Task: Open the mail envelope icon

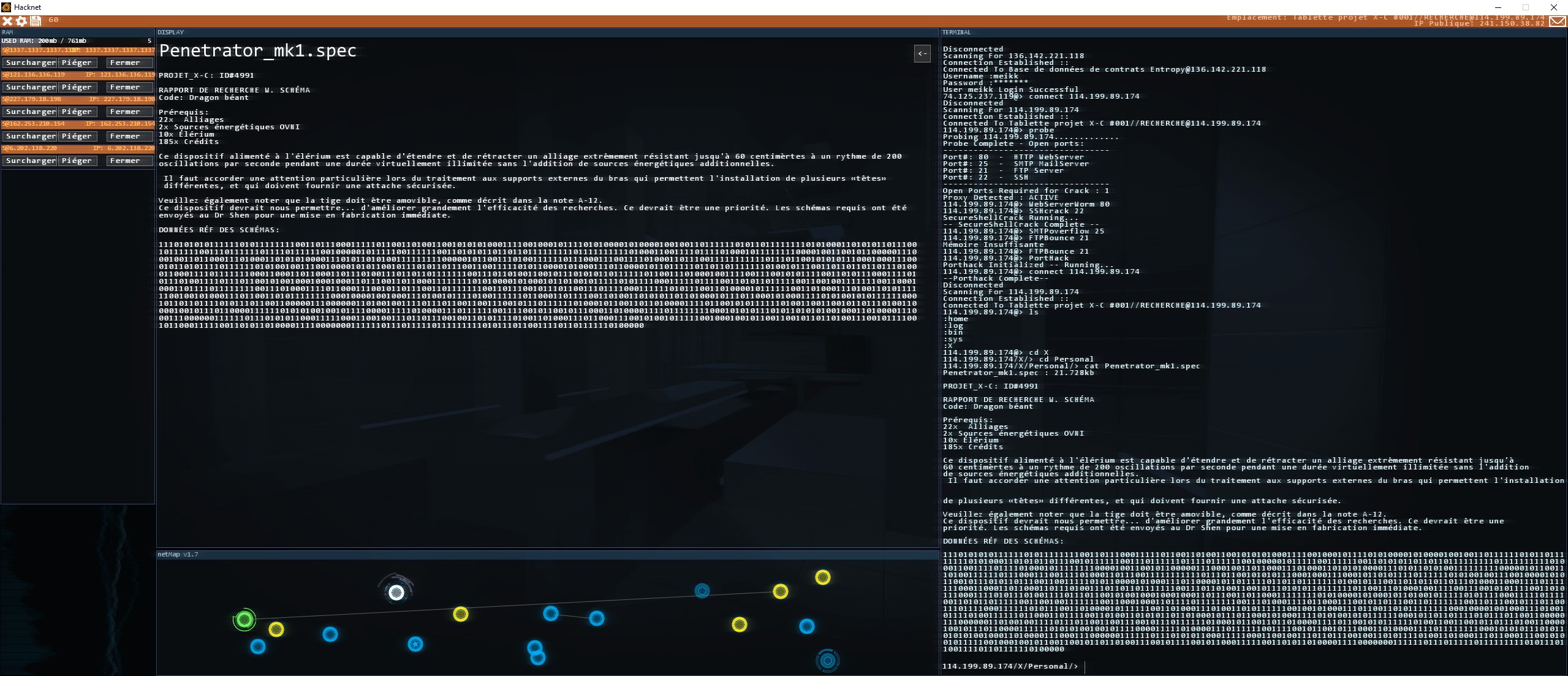Action: pyautogui.click(x=1557, y=22)
